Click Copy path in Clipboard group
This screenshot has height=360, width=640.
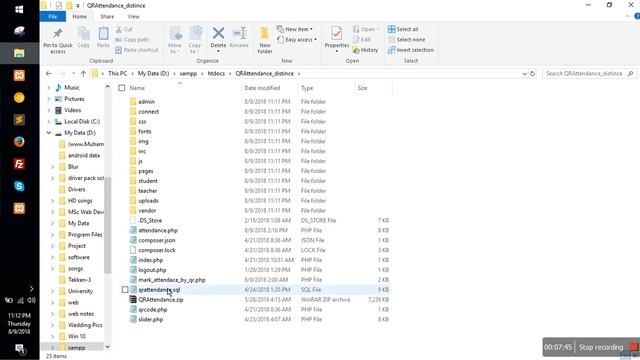click(132, 40)
